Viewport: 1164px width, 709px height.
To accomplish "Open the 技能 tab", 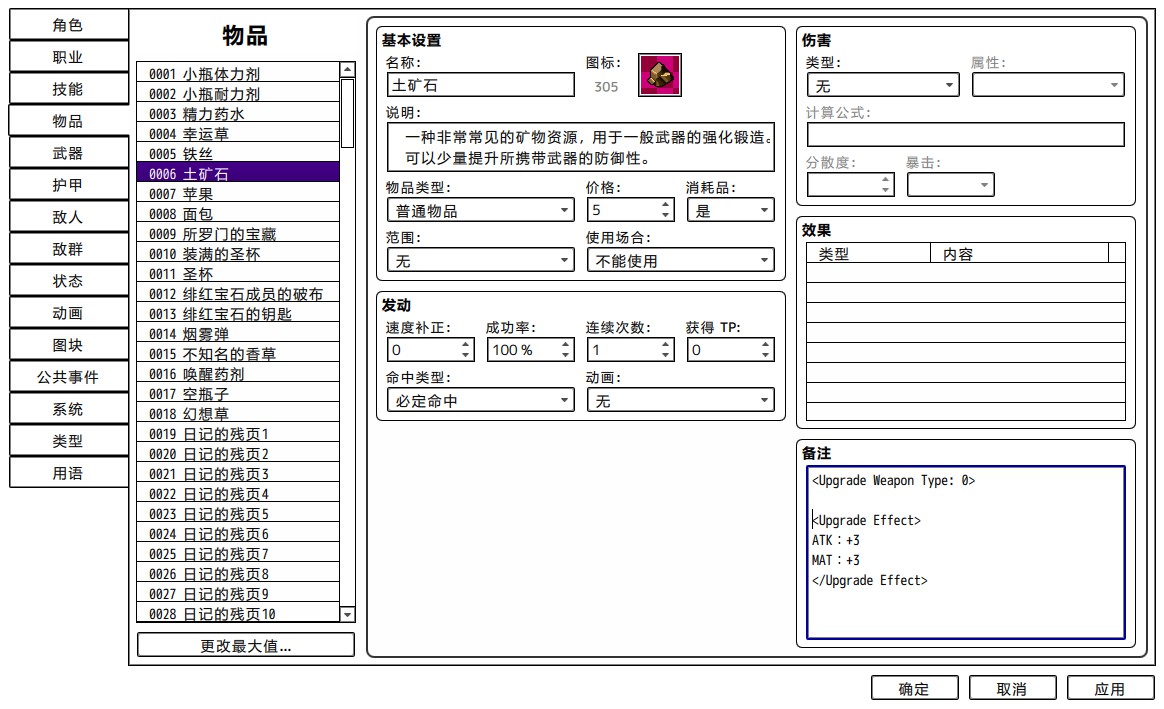I will click(x=68, y=89).
